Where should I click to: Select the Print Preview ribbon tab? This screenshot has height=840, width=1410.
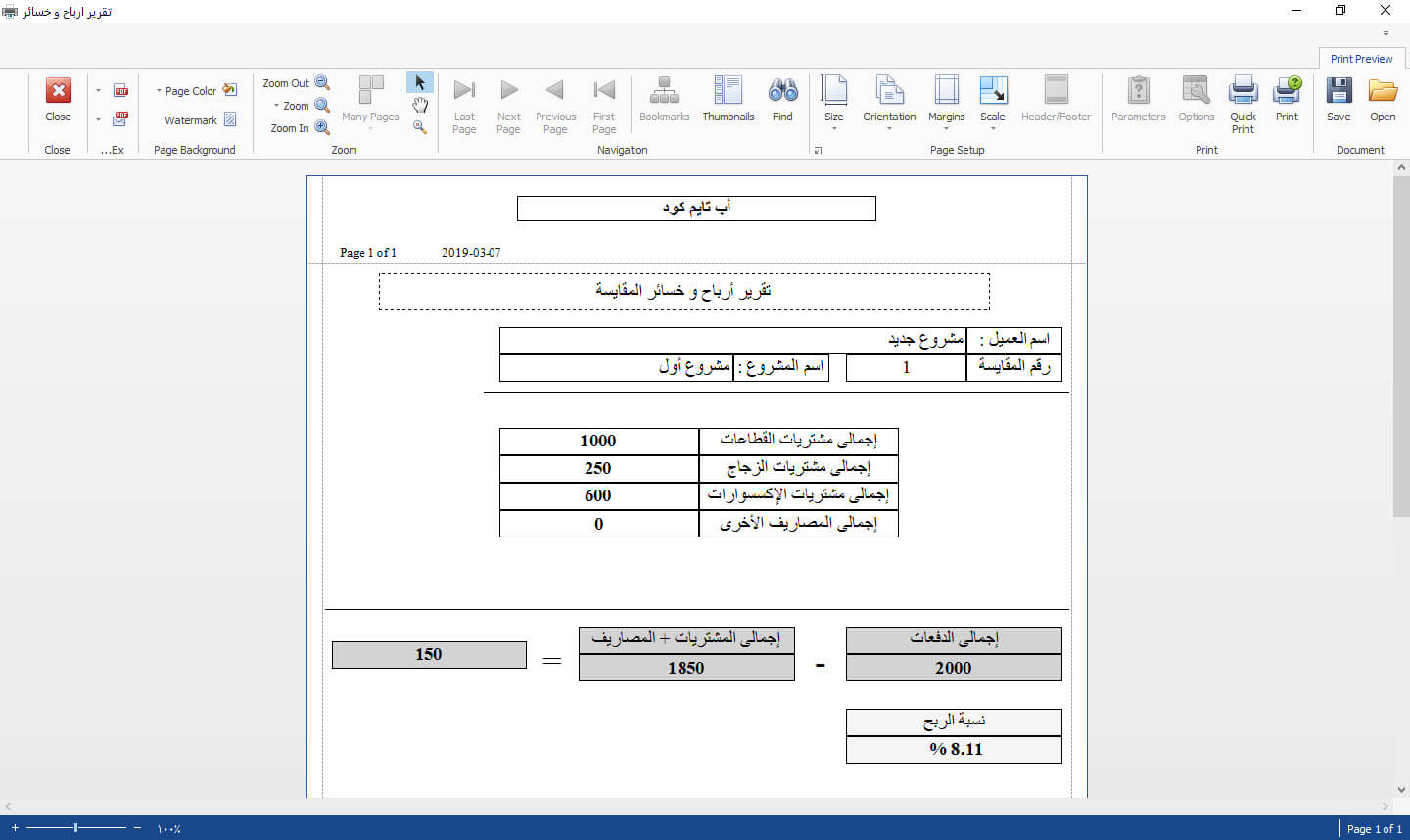1361,59
